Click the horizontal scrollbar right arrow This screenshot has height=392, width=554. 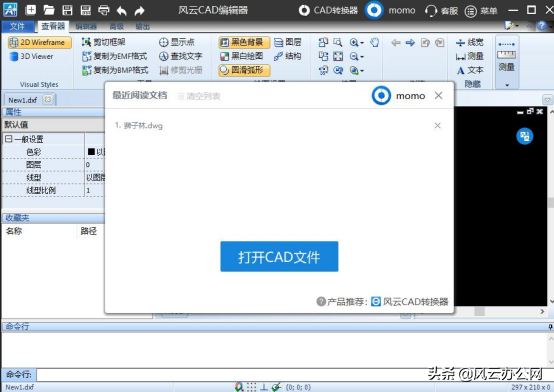click(x=542, y=311)
